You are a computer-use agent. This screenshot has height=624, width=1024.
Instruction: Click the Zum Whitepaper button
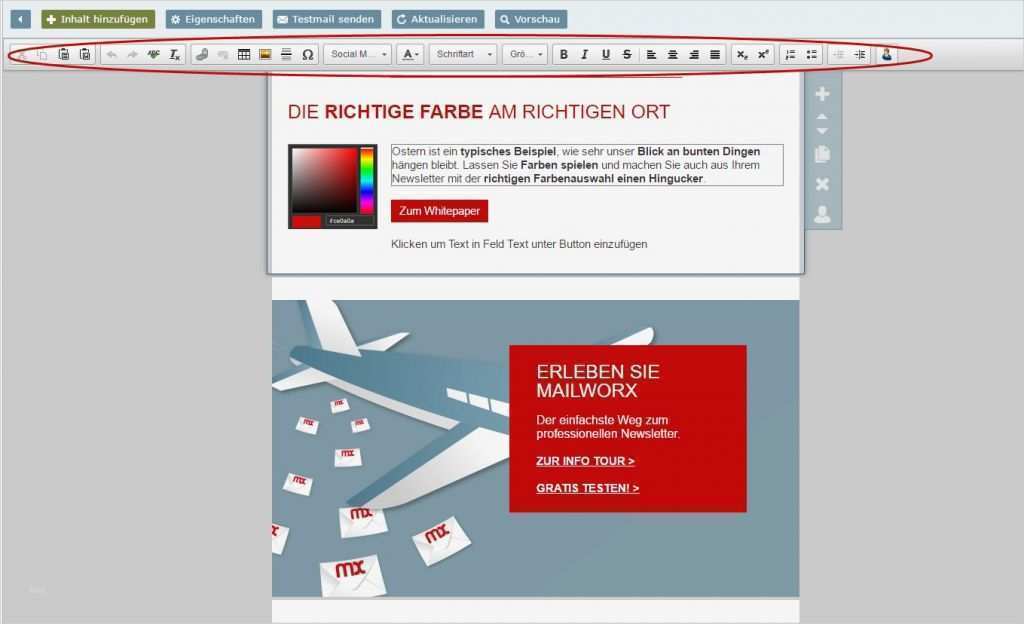(438, 211)
